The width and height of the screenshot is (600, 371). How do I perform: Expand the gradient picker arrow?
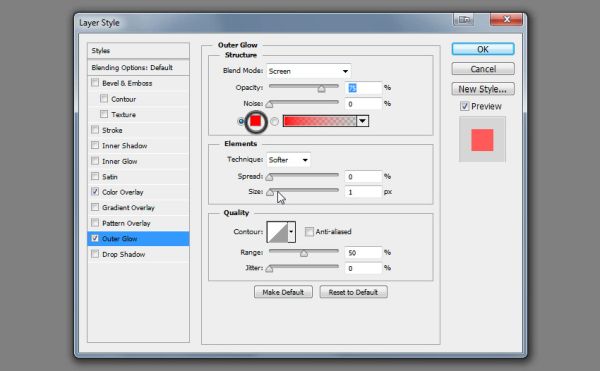[362, 121]
